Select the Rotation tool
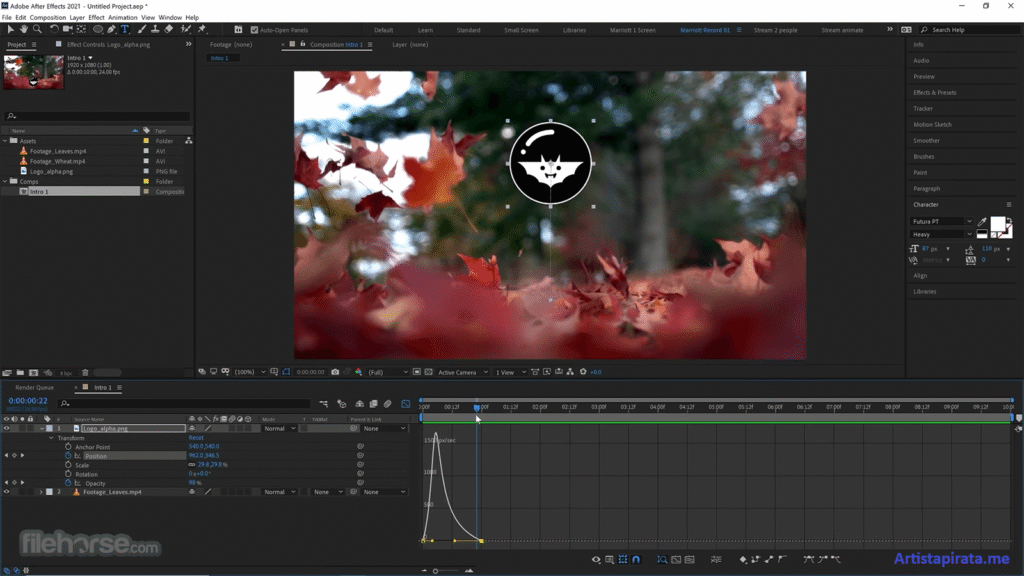Screen dimensions: 1024x576 [55, 29]
